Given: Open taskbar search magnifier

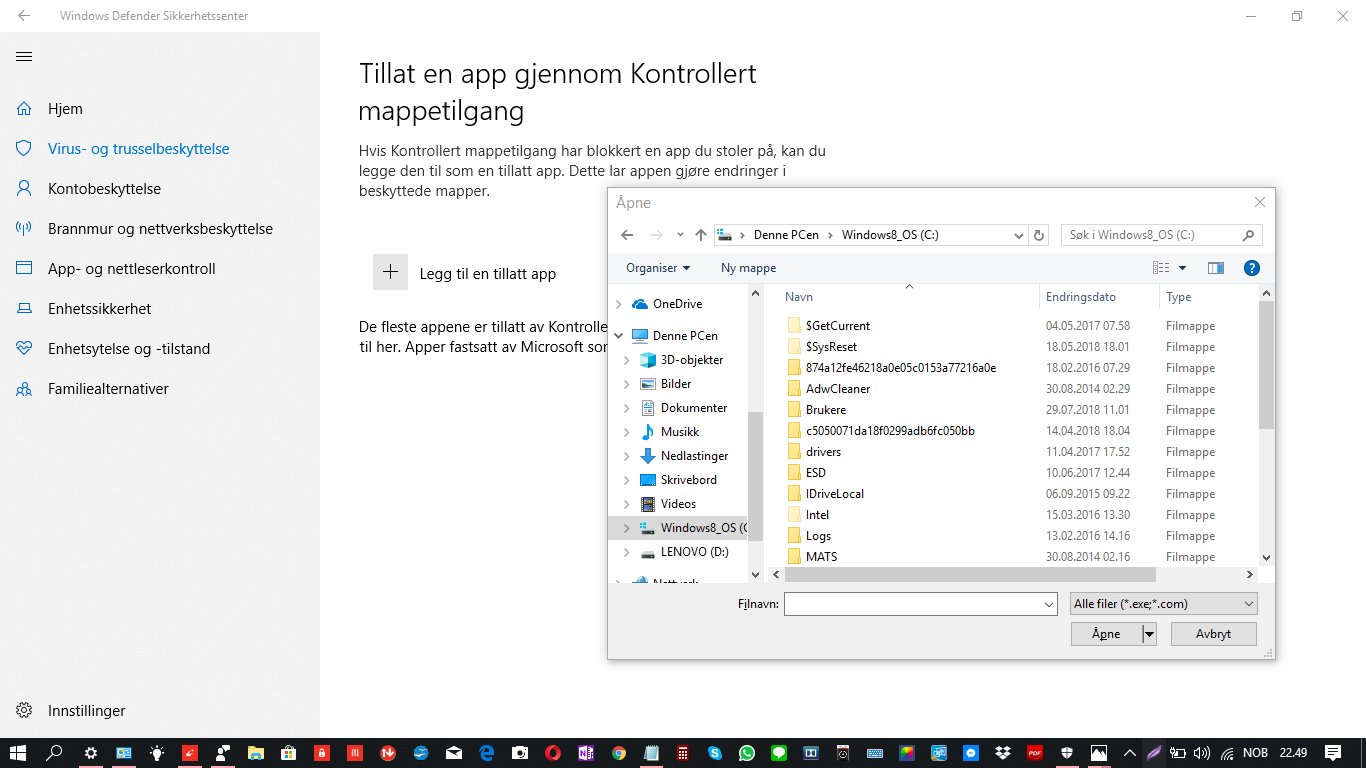Looking at the screenshot, I should 55,752.
